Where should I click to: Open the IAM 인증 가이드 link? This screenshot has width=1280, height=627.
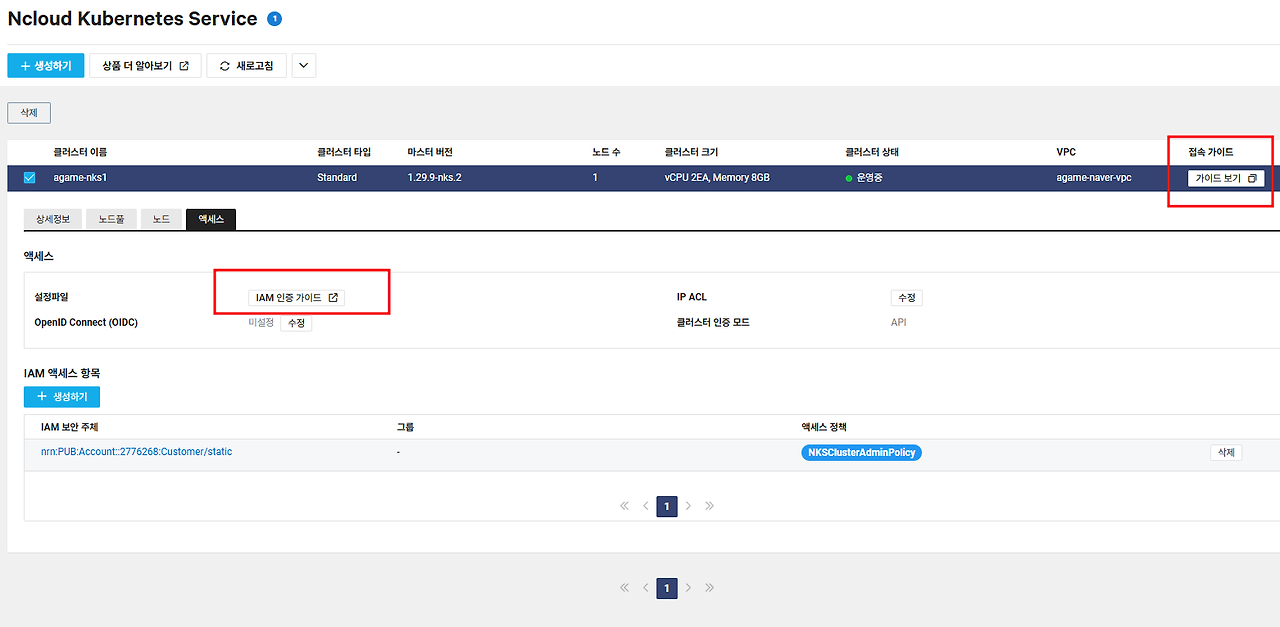(x=296, y=297)
